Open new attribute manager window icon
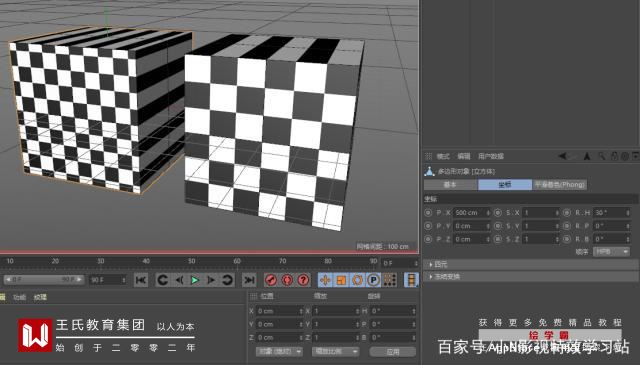This screenshot has height=365, width=640. [636, 156]
